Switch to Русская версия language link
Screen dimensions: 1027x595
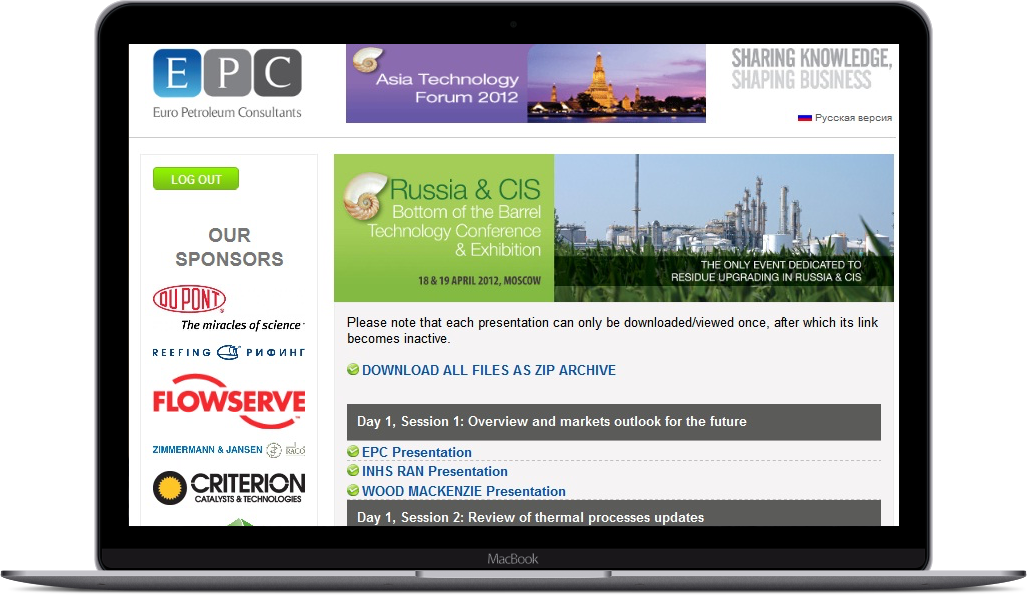click(x=853, y=118)
